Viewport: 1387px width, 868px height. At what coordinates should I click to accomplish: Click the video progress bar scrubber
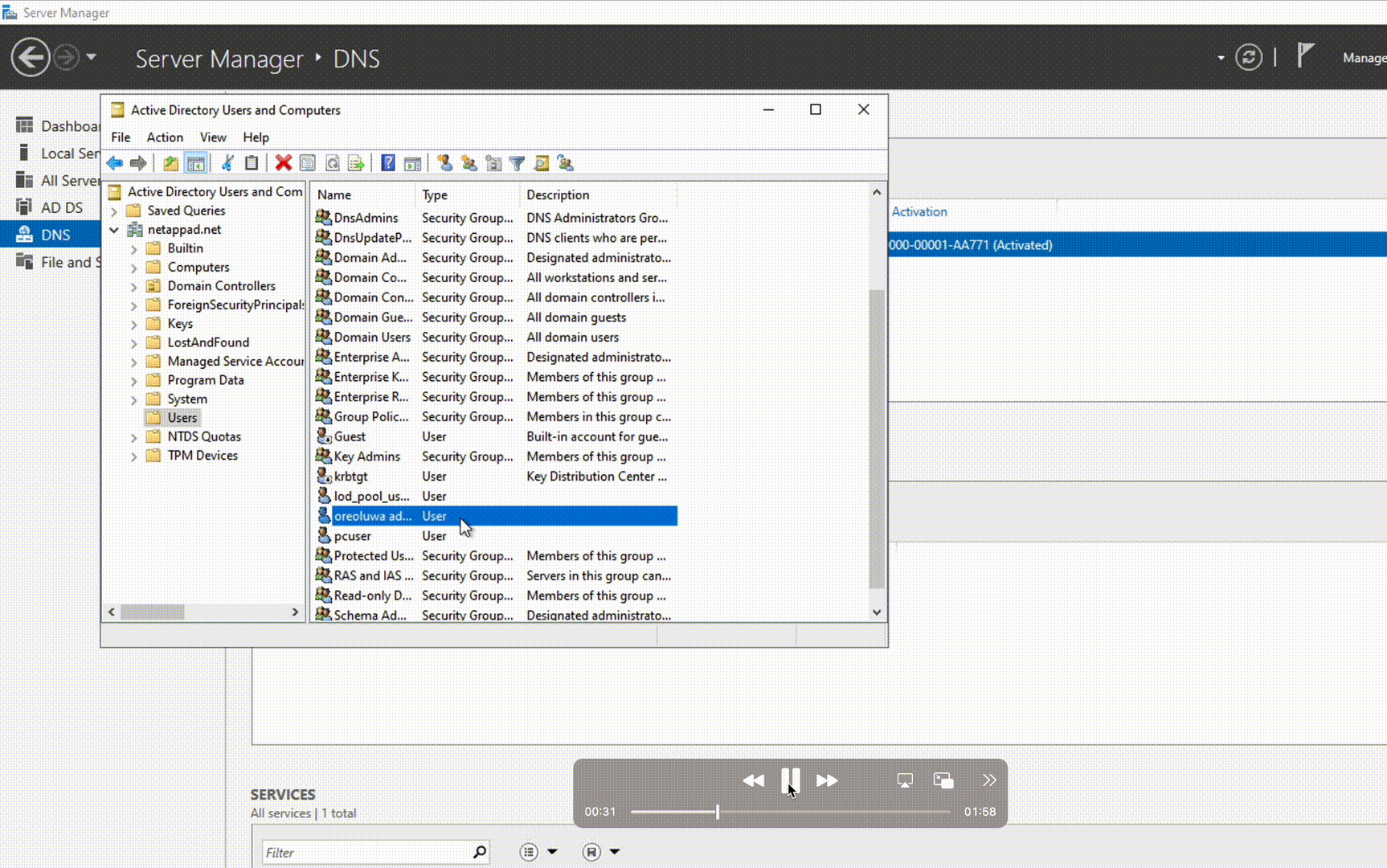point(718,812)
